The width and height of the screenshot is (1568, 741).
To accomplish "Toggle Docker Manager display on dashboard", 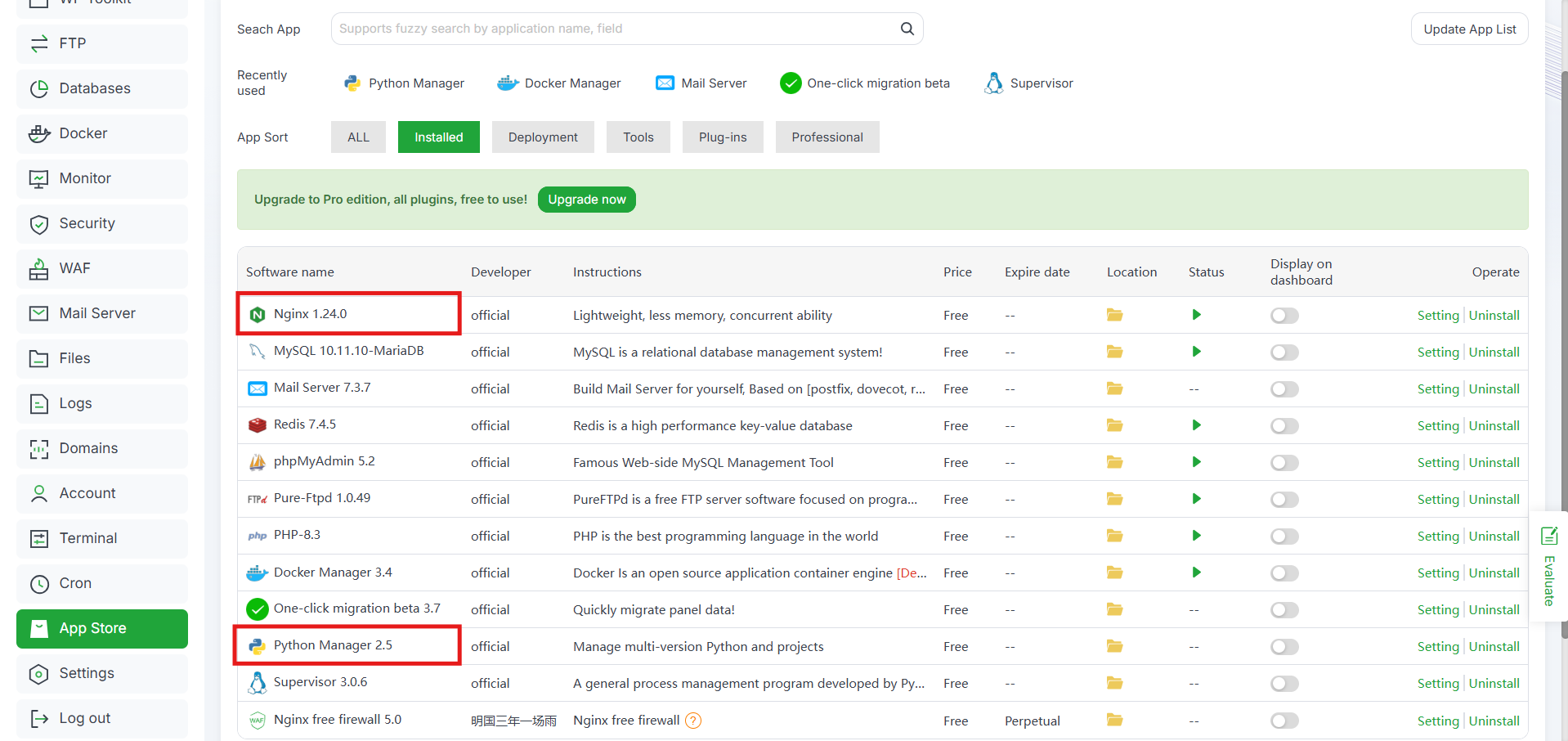I will click(x=1284, y=573).
